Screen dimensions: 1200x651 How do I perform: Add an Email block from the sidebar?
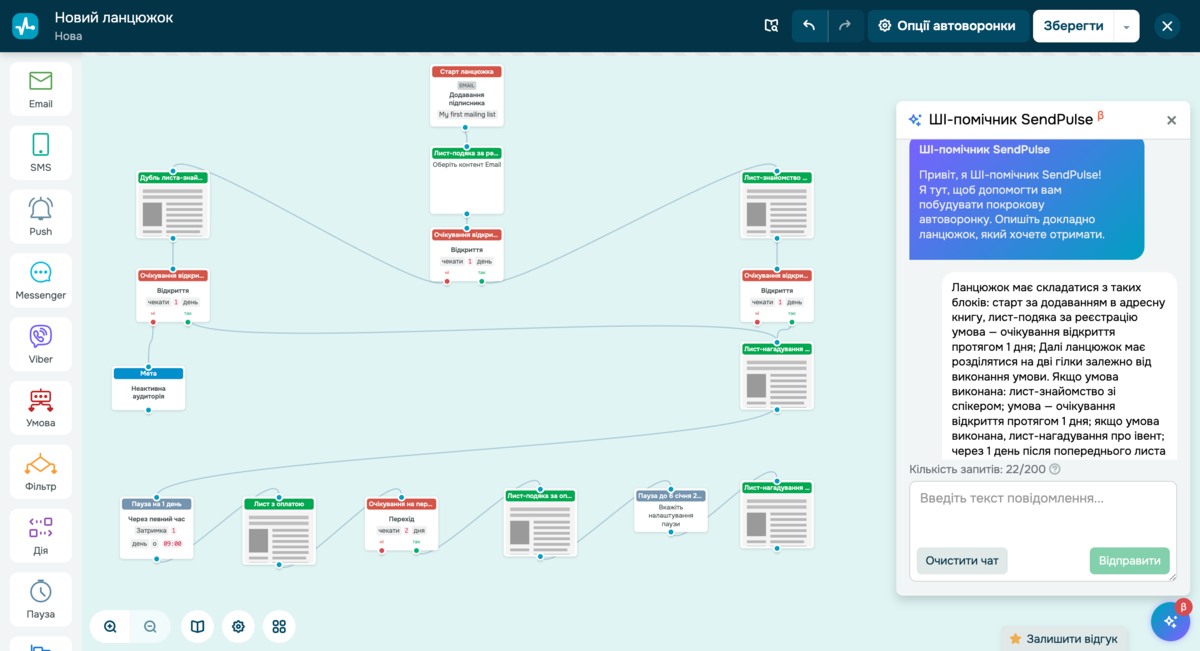click(x=41, y=89)
